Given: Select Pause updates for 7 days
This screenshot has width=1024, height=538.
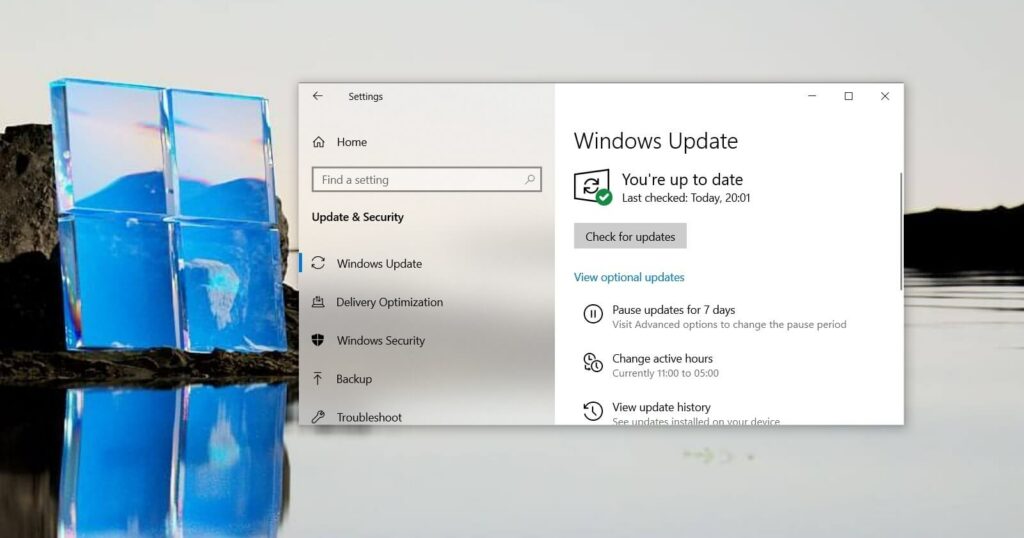Looking at the screenshot, I should pos(673,310).
